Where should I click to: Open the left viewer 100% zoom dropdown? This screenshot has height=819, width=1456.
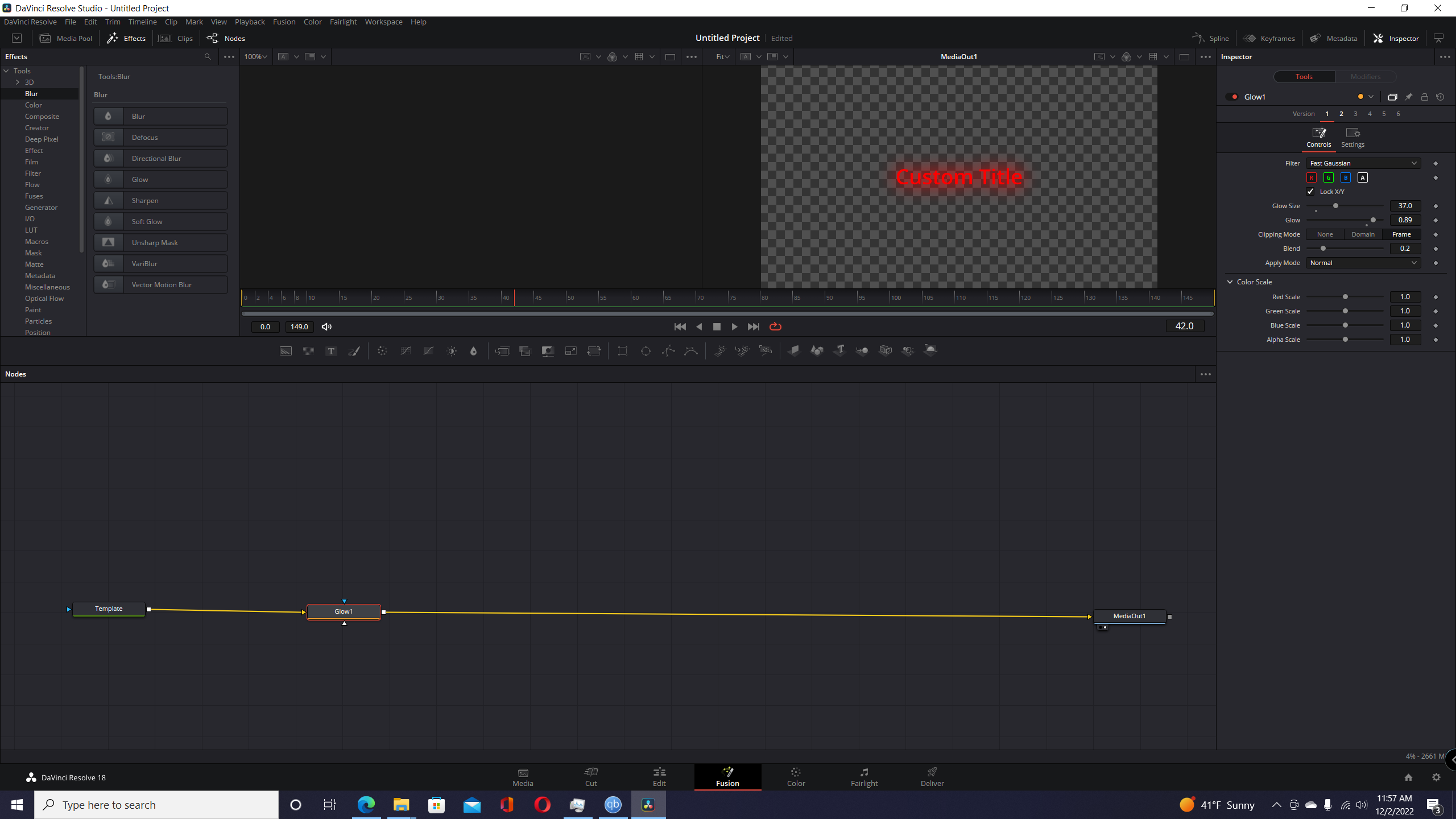255,56
